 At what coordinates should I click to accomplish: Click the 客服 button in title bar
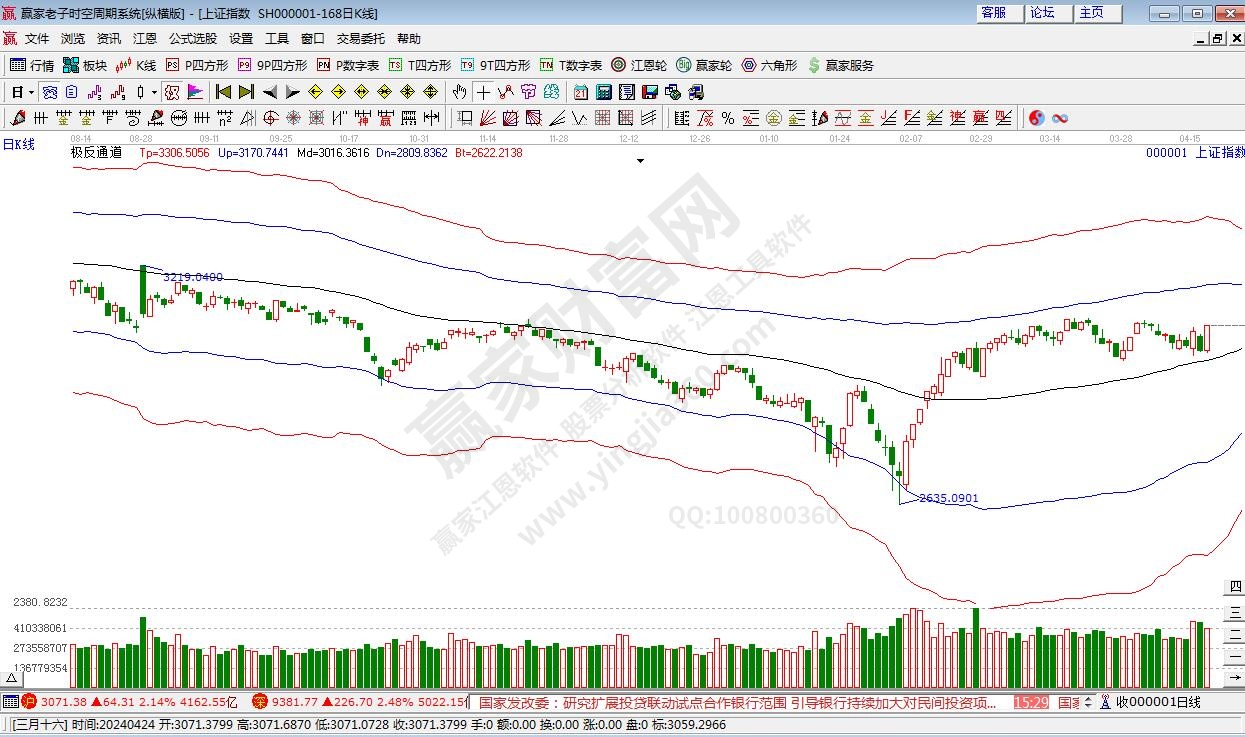coord(993,13)
